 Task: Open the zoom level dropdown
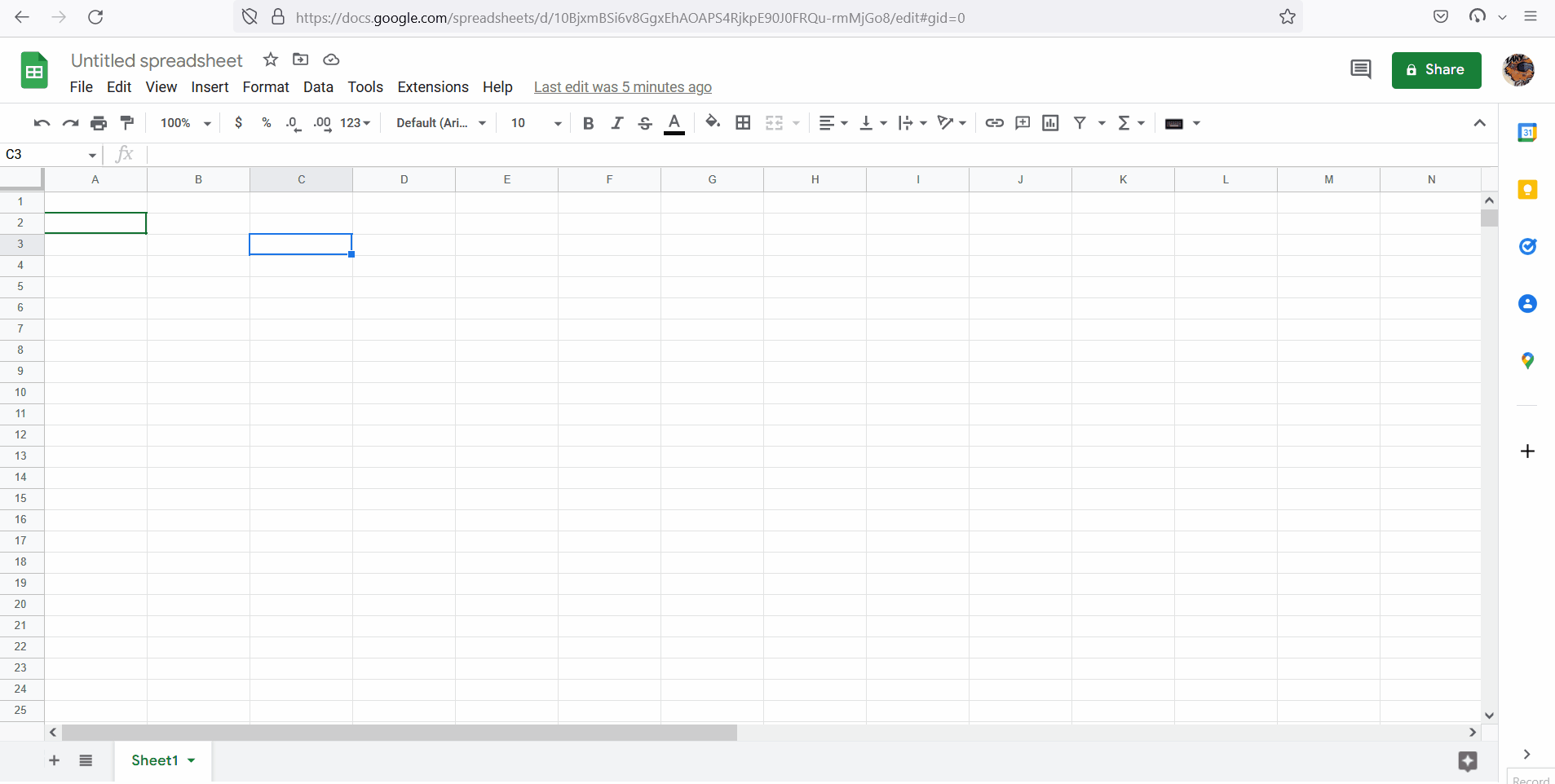pyautogui.click(x=183, y=122)
